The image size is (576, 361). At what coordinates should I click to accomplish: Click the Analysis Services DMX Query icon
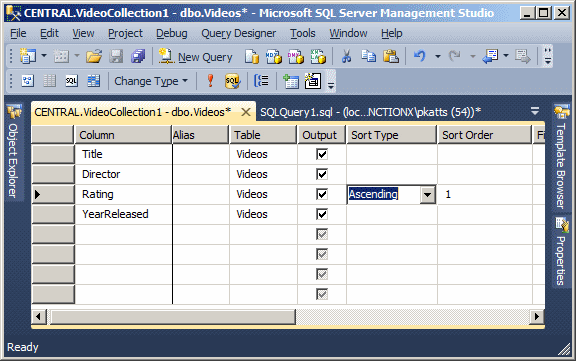point(296,57)
